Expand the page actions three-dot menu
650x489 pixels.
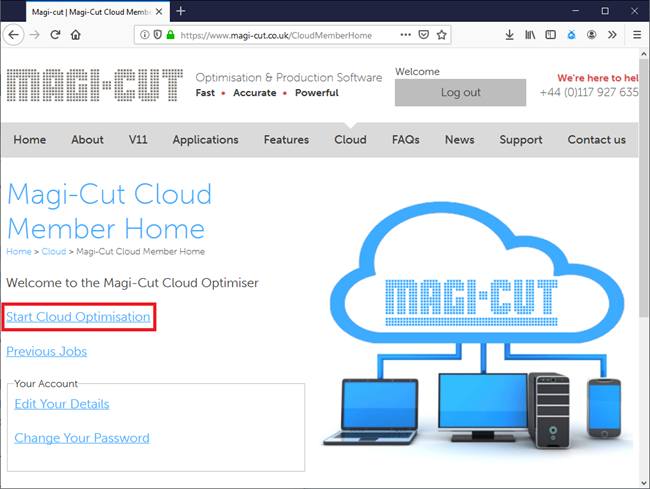pyautogui.click(x=405, y=34)
